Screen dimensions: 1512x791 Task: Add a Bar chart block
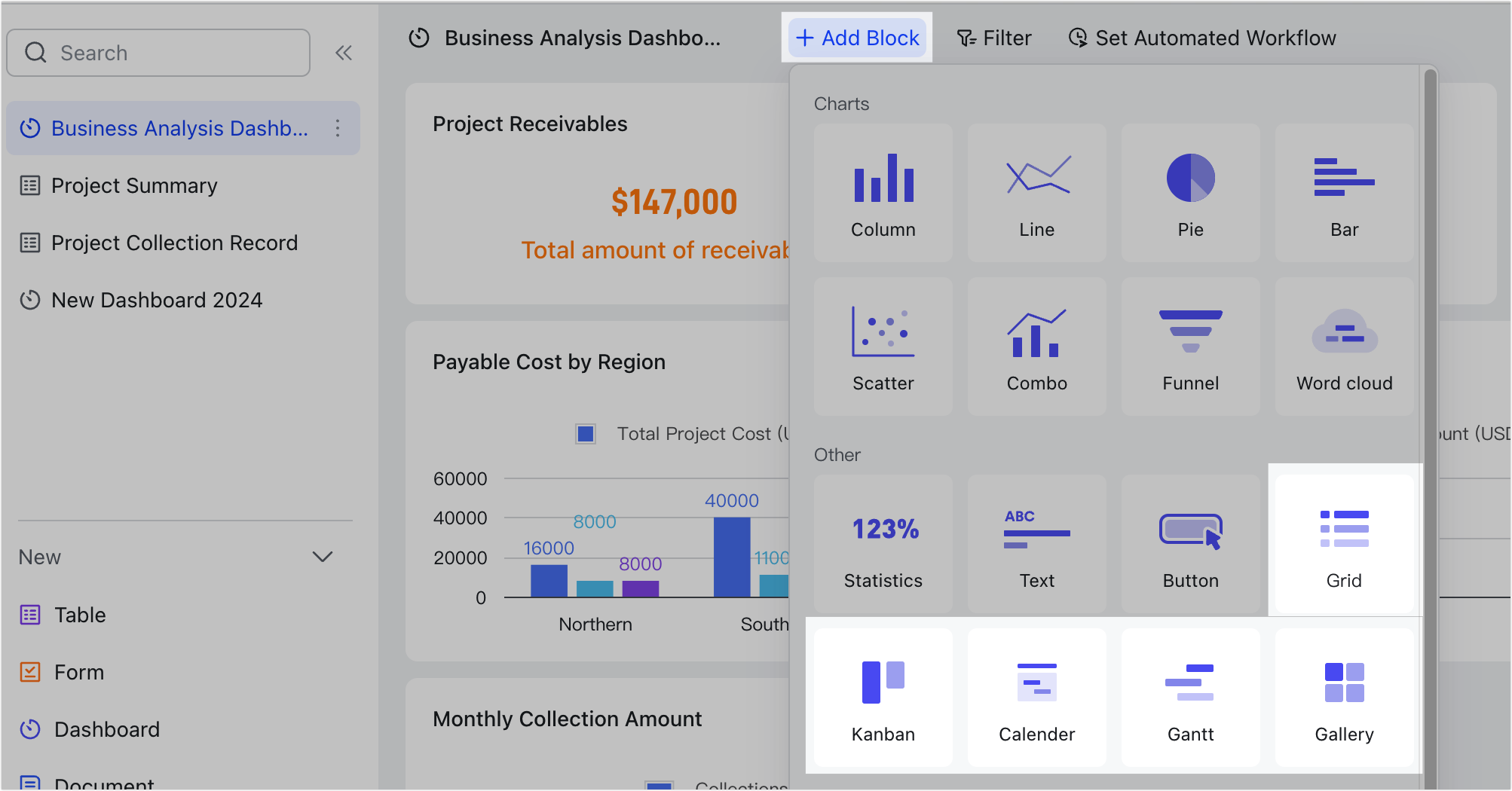coord(1344,193)
